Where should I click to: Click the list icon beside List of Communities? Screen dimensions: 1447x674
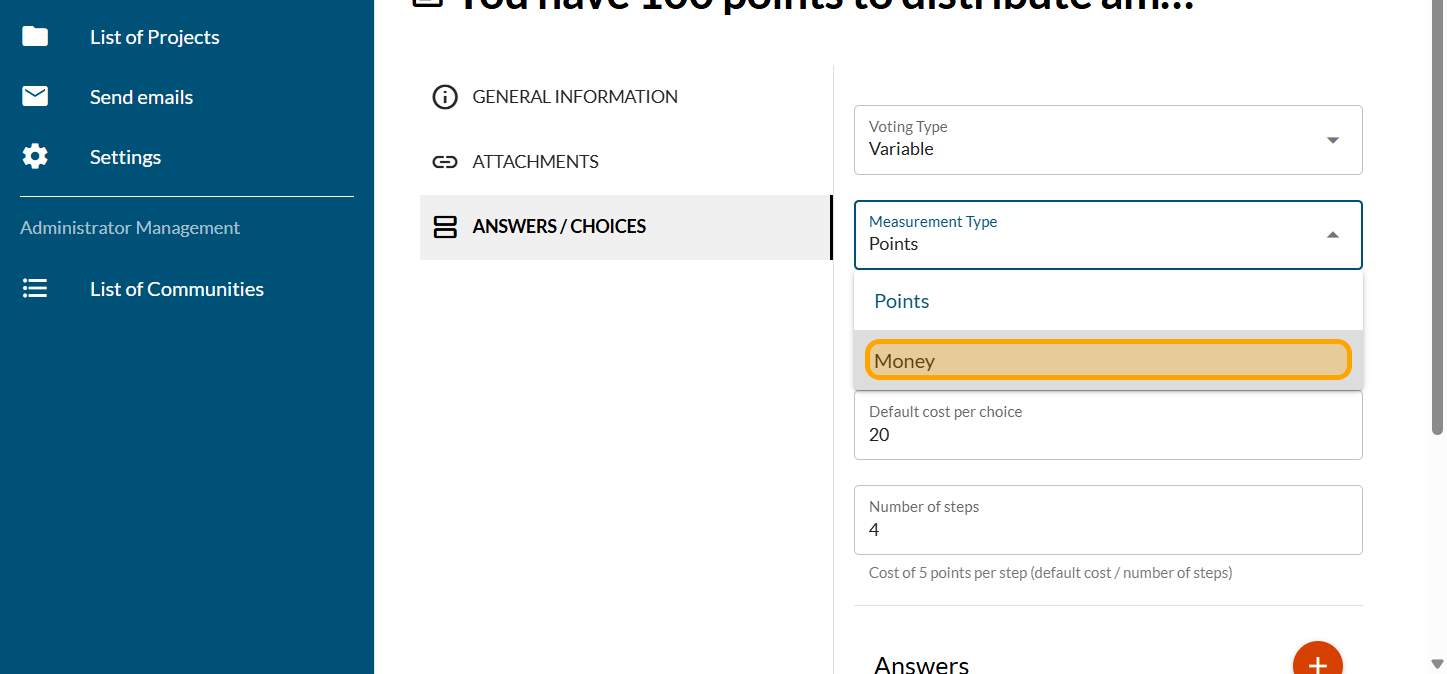coord(35,289)
